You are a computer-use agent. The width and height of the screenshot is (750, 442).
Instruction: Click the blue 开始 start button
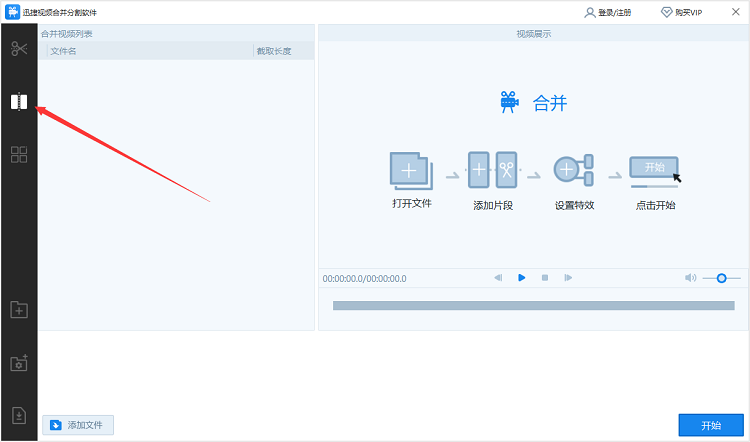[x=711, y=425]
